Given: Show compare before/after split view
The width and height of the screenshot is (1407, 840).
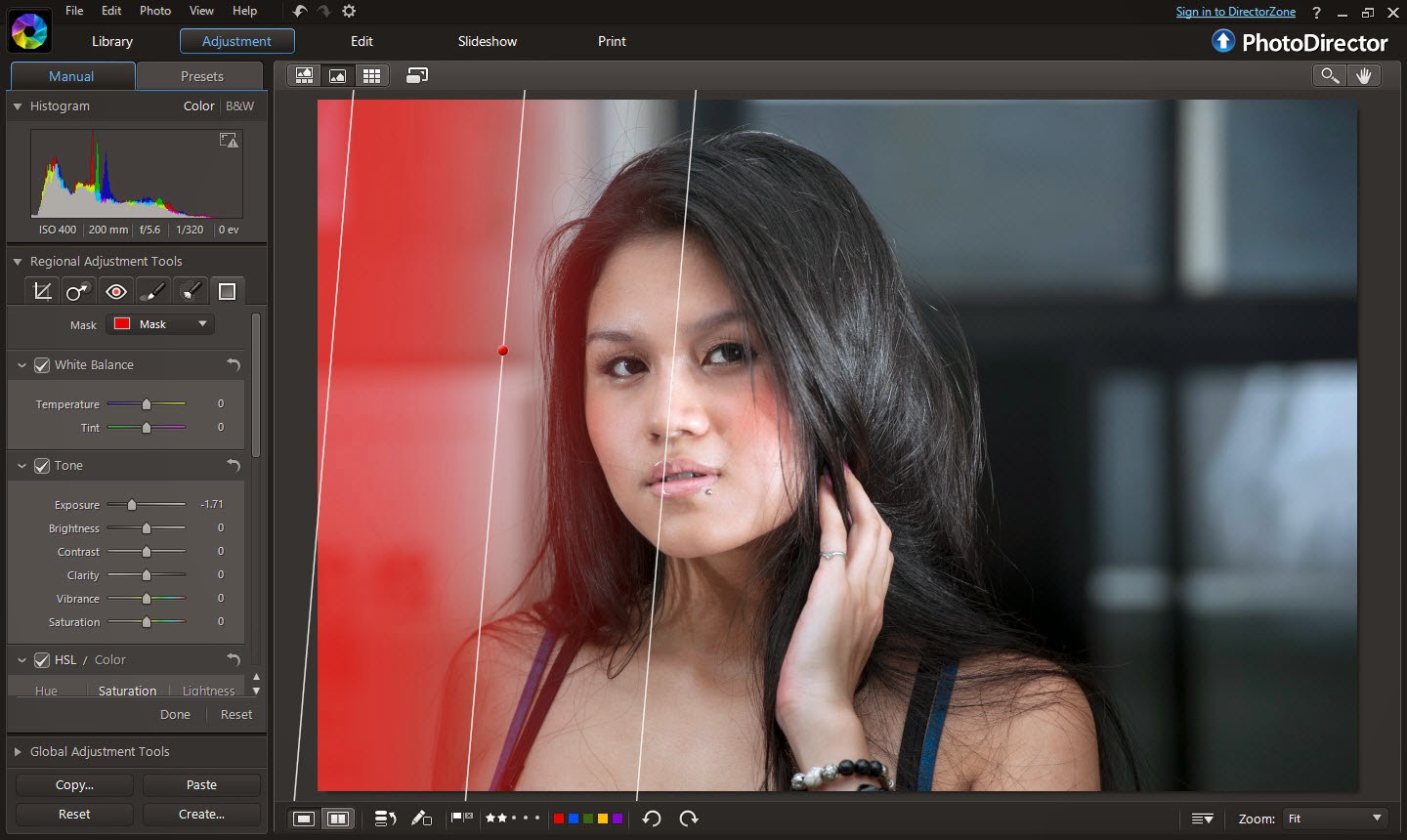Looking at the screenshot, I should click(338, 819).
